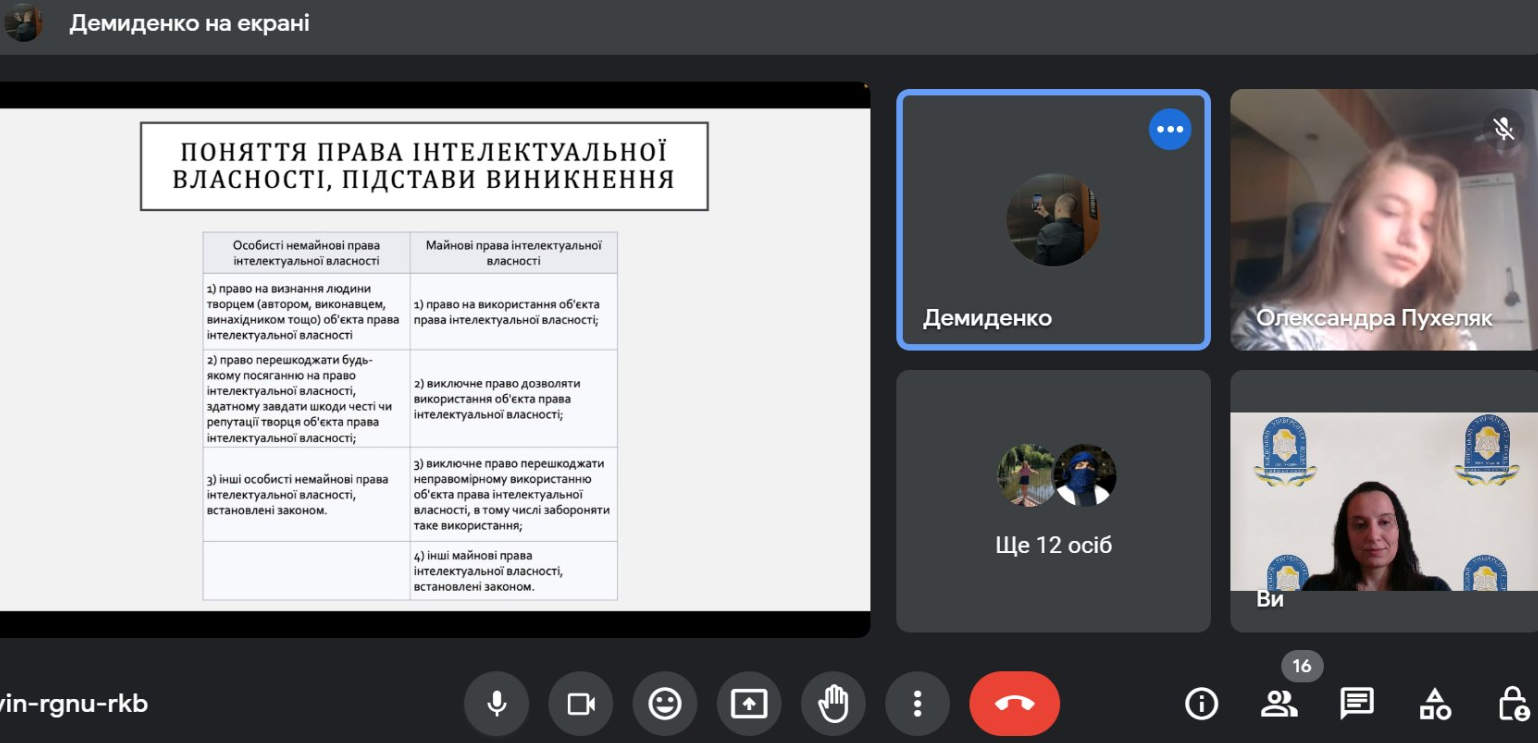This screenshot has height=743, width=1538.
Task: Click the muted mic indicator on Олександра's tile
Action: tap(1502, 128)
